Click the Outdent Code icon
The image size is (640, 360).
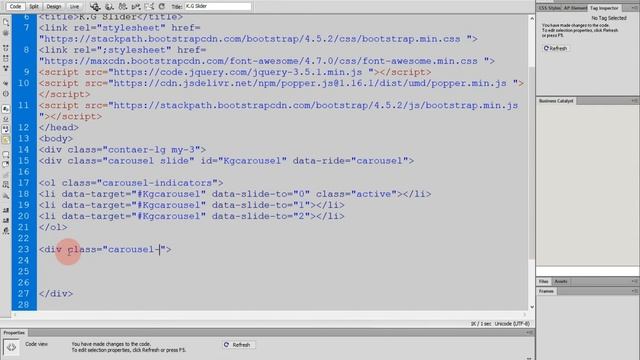coord(6,220)
